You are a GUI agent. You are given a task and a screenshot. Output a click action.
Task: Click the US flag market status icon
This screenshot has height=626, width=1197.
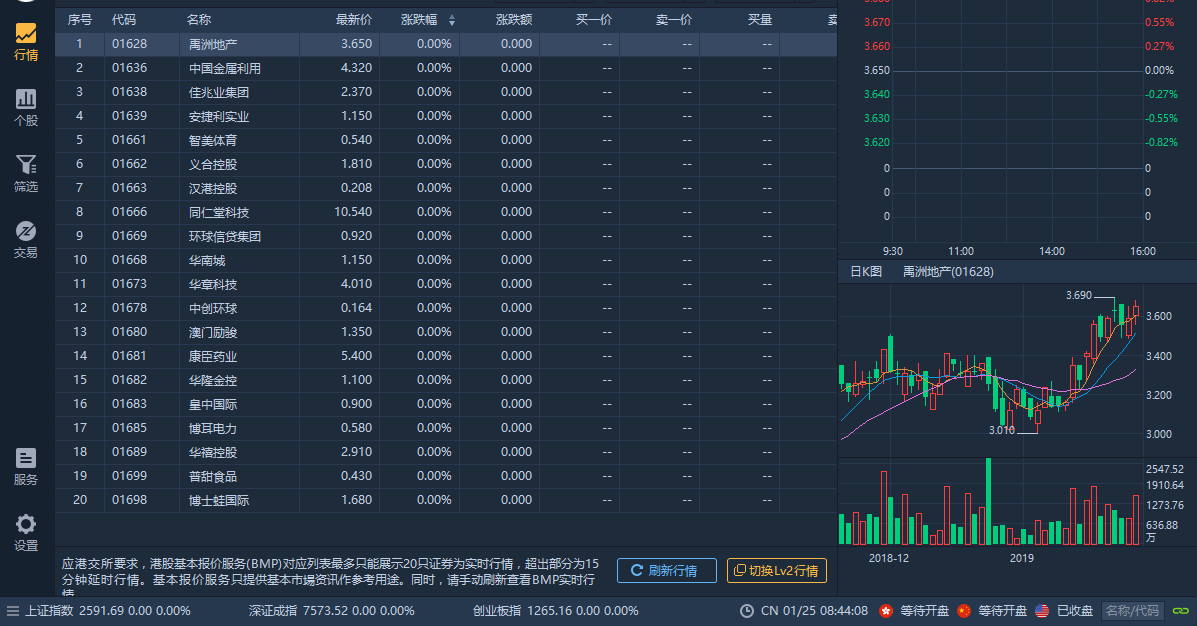[x=1042, y=611]
